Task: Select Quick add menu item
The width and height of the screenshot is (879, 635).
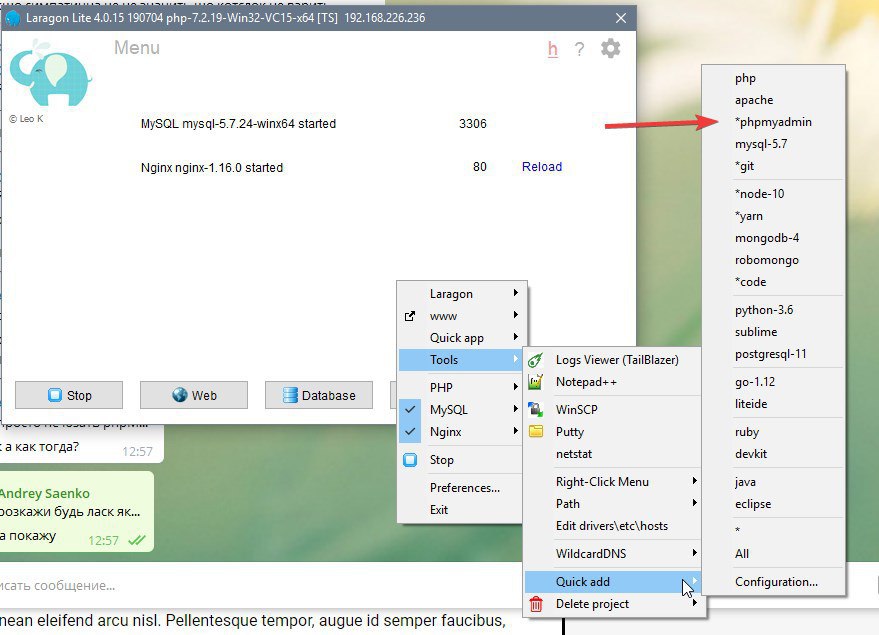Action: click(613, 582)
